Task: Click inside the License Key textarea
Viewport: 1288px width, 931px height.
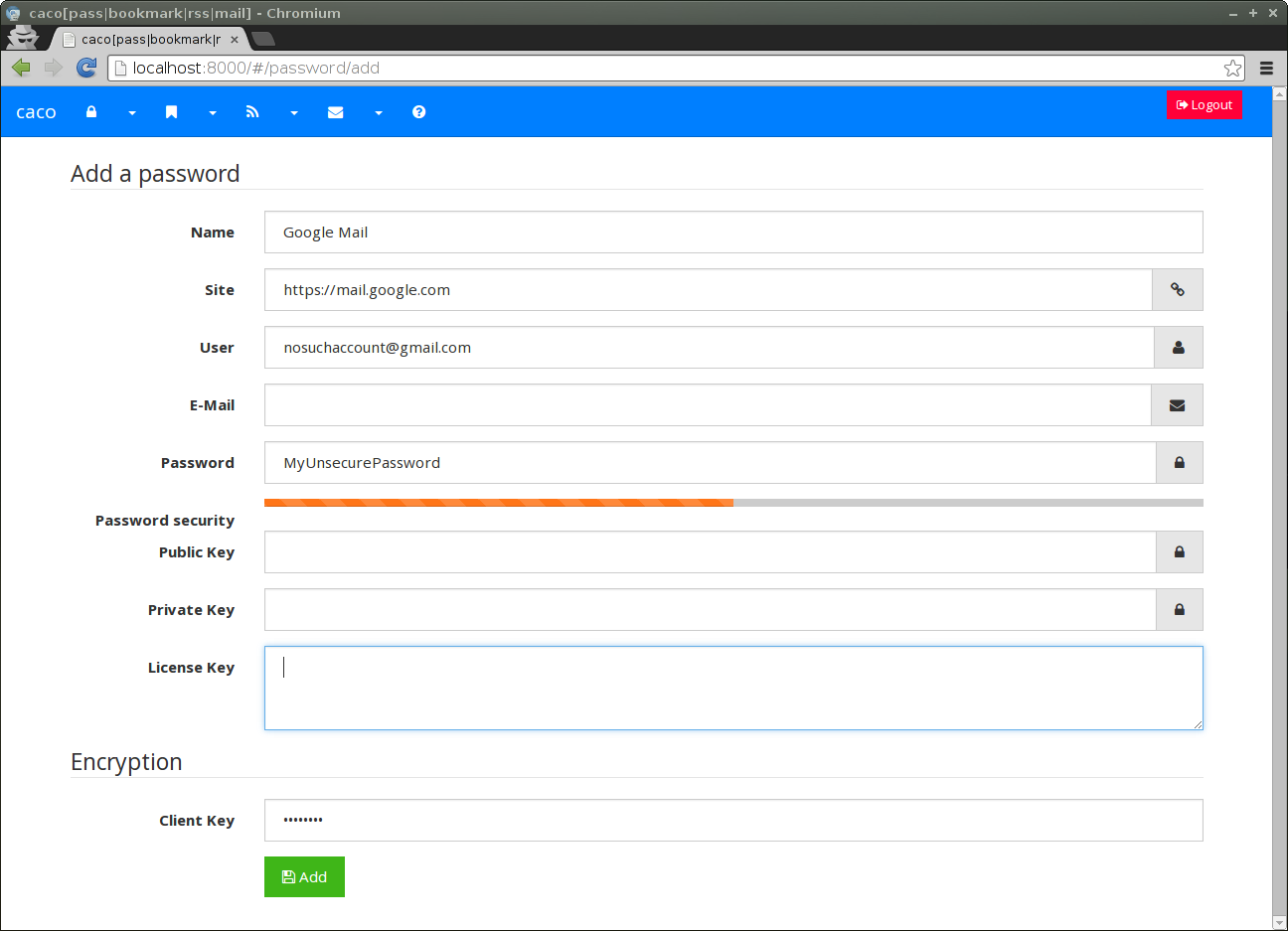Action: (x=733, y=688)
